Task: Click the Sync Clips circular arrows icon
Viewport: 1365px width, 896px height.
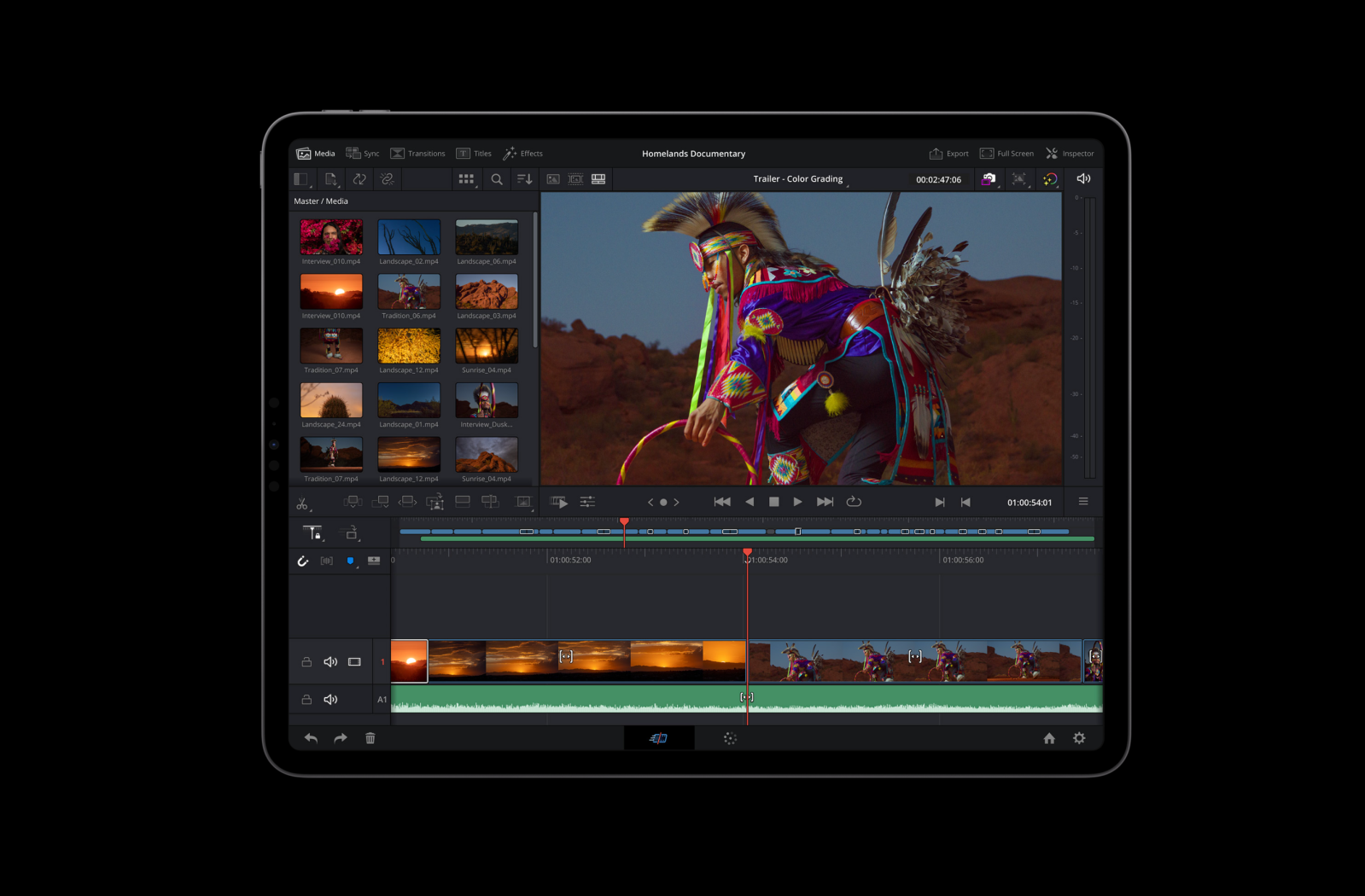Action: (359, 179)
